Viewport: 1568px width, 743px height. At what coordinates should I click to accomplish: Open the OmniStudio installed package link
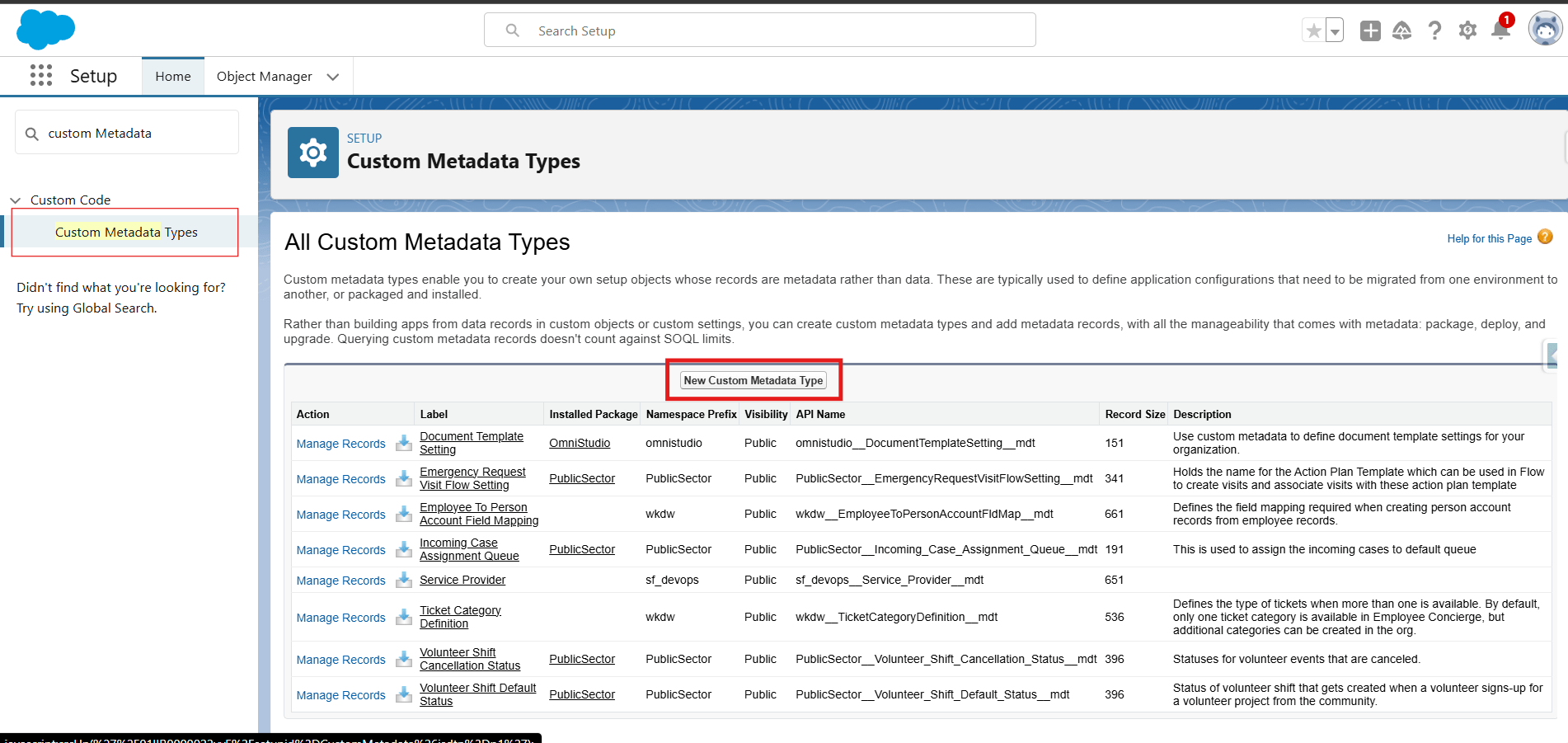coord(580,443)
